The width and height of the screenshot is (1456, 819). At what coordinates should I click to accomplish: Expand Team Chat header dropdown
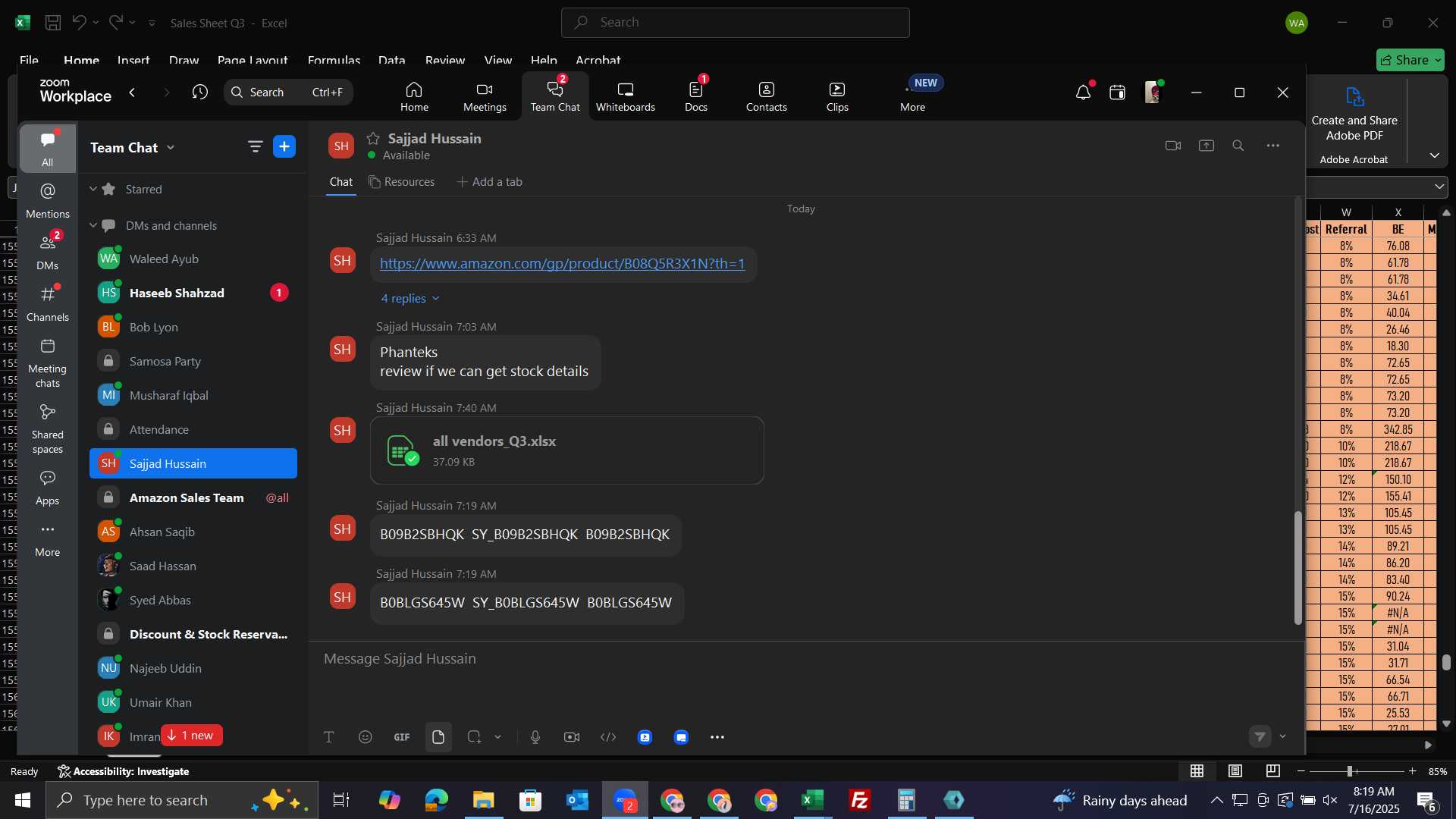coord(171,148)
